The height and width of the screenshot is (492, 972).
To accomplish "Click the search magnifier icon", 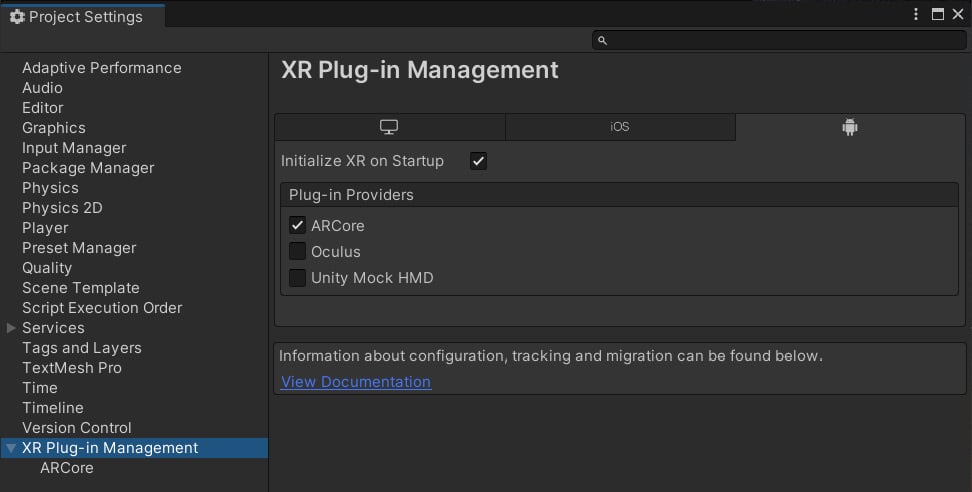I will pyautogui.click(x=602, y=40).
